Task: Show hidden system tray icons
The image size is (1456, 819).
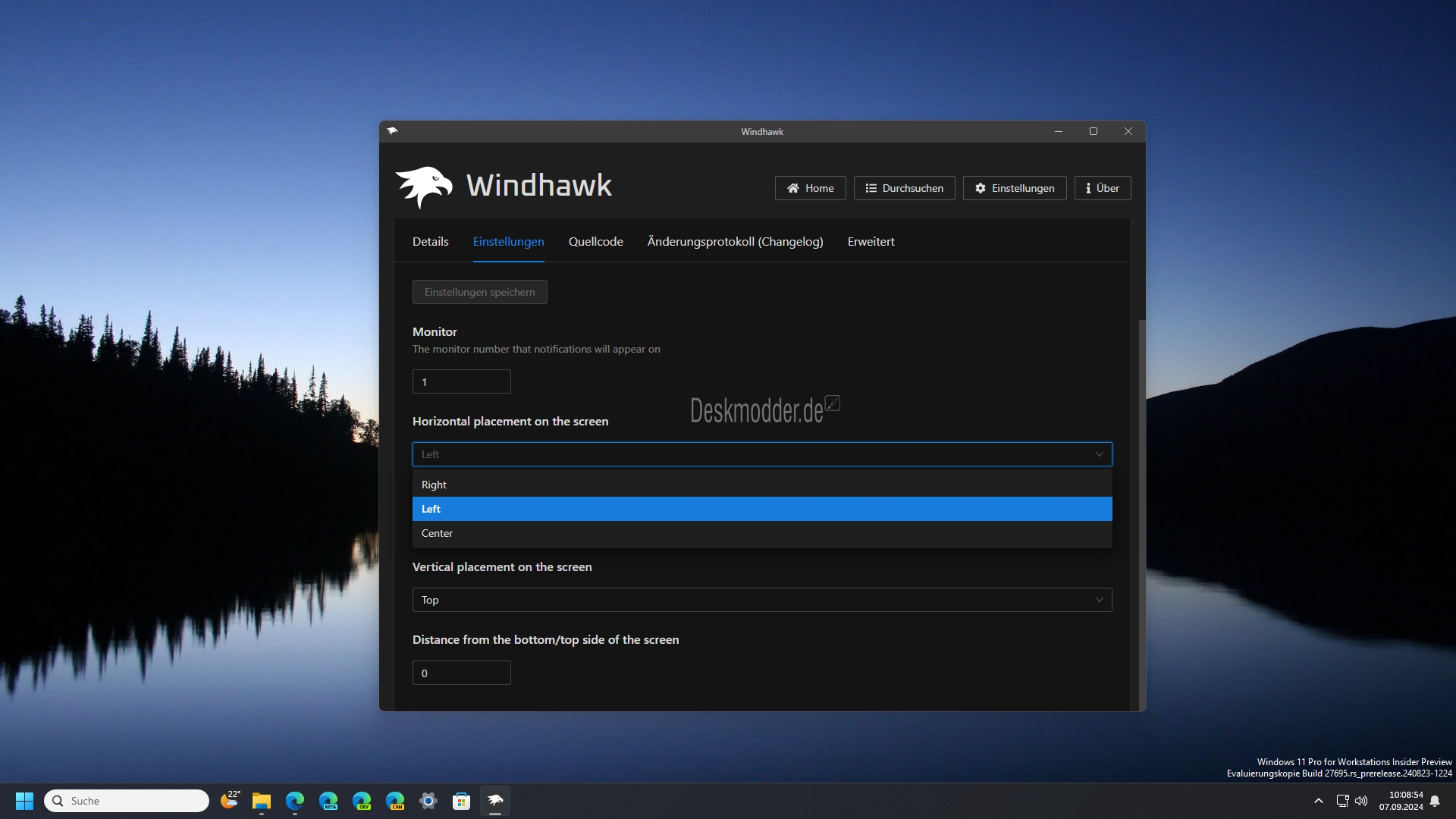Action: click(x=1318, y=801)
